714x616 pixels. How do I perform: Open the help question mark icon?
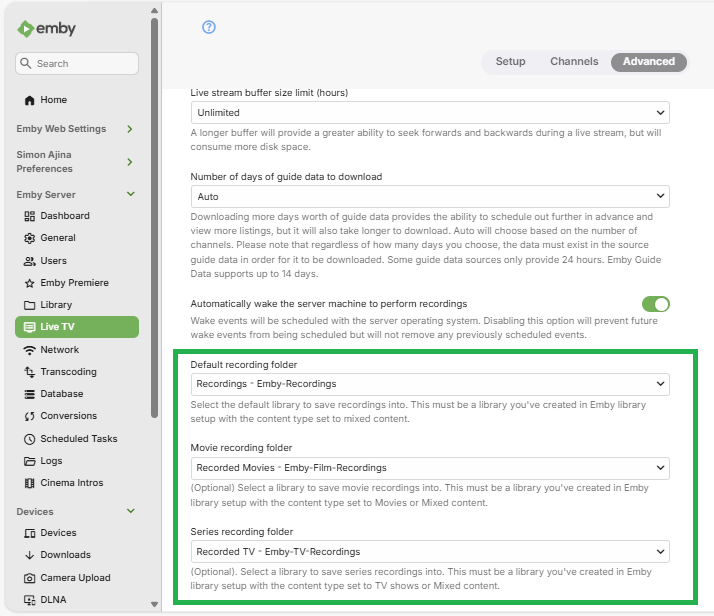tap(209, 27)
